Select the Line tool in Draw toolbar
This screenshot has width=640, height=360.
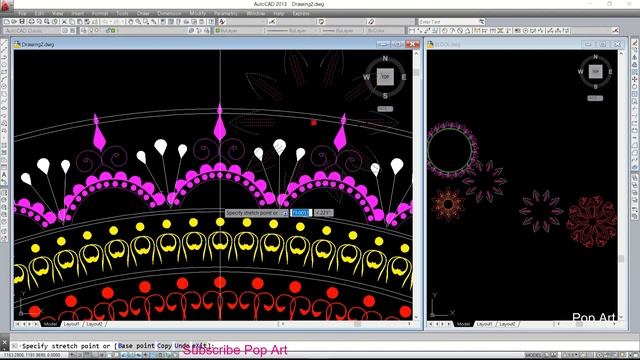pyautogui.click(x=4, y=43)
